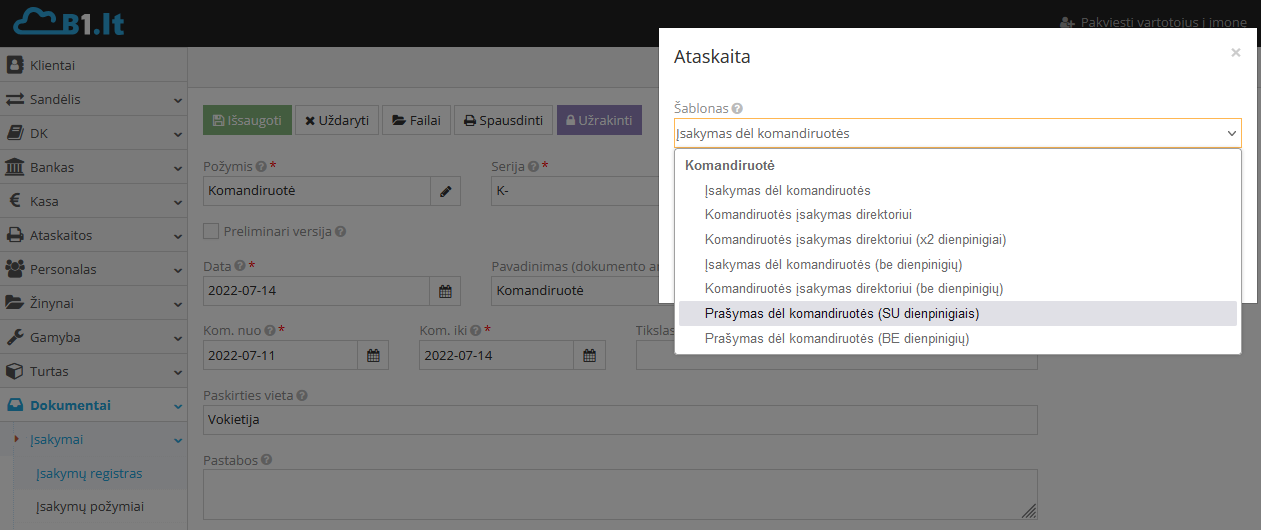Image resolution: width=1261 pixels, height=530 pixels.
Task: Click the pencil edit icon beside Požymis
Action: pyautogui.click(x=445, y=191)
